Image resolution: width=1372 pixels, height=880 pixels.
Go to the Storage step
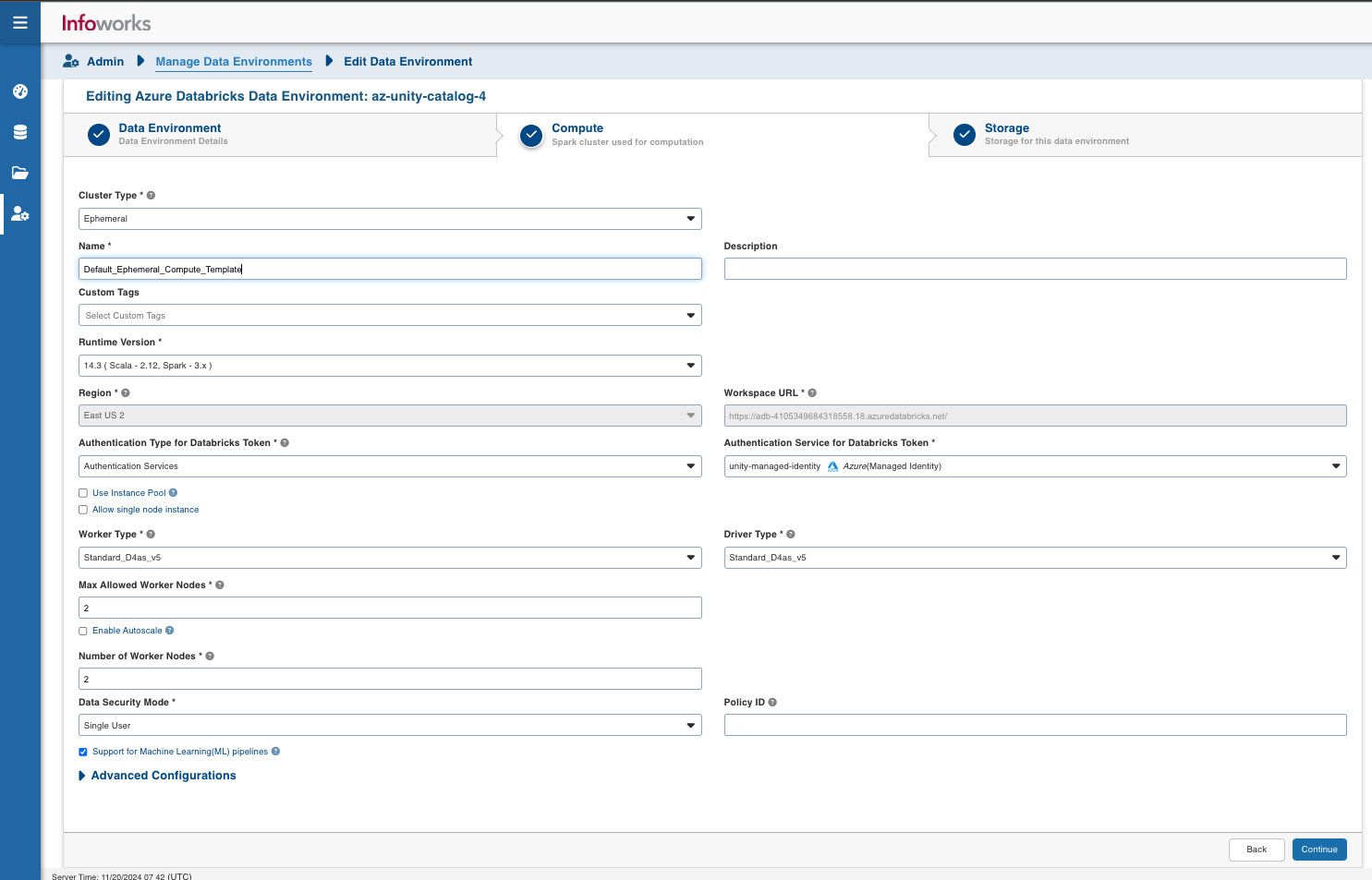coord(1145,135)
